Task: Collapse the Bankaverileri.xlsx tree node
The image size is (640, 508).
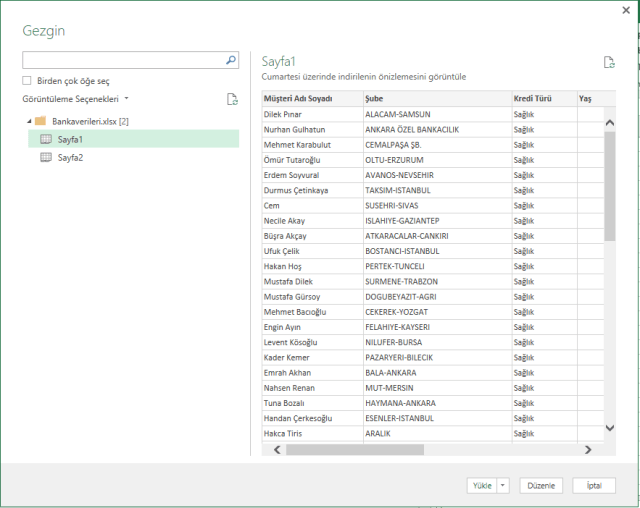Action: click(x=29, y=121)
